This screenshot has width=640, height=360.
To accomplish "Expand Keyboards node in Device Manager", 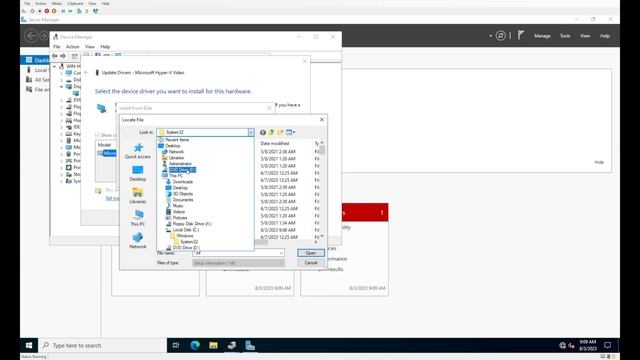I will (x=62, y=134).
